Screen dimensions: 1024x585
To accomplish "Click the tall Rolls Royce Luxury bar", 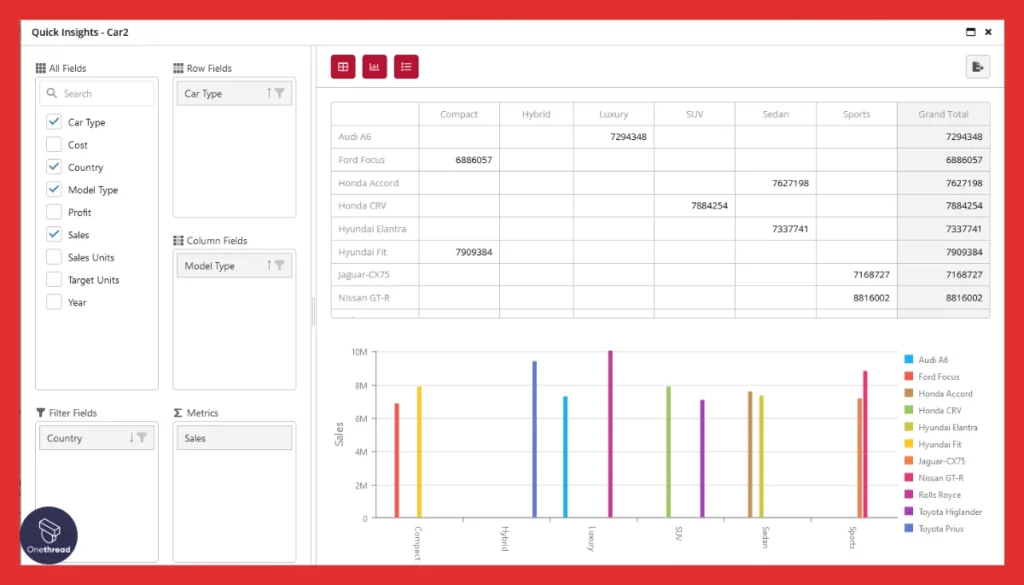I will pos(611,434).
